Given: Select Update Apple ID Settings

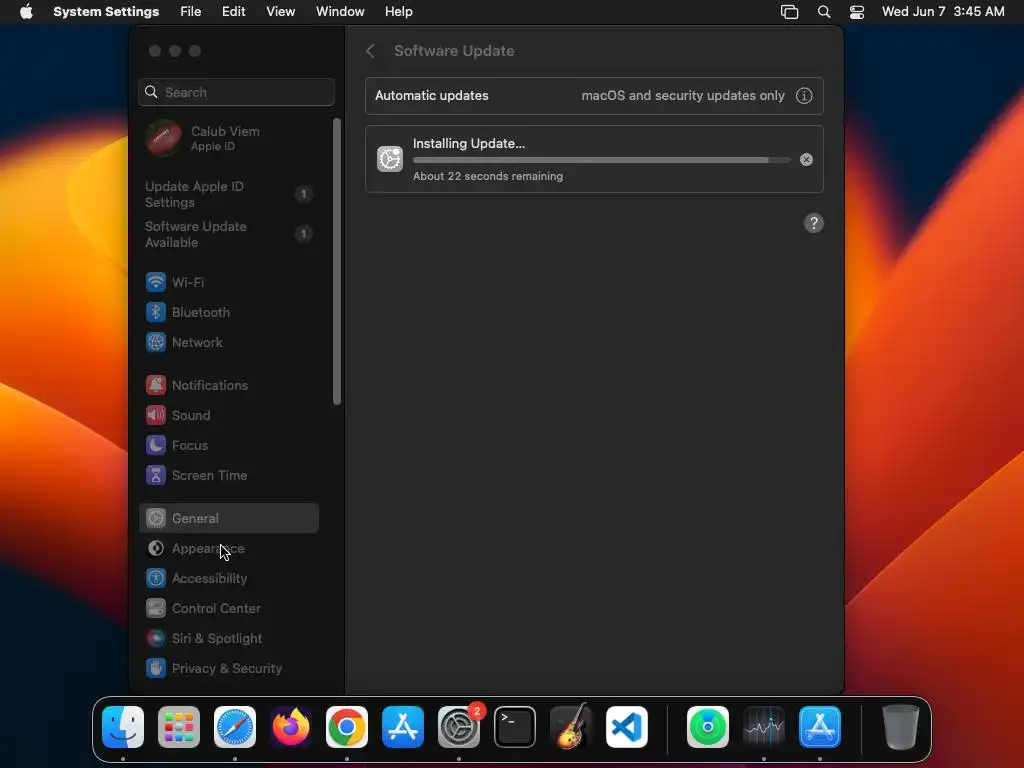Looking at the screenshot, I should [x=229, y=195].
